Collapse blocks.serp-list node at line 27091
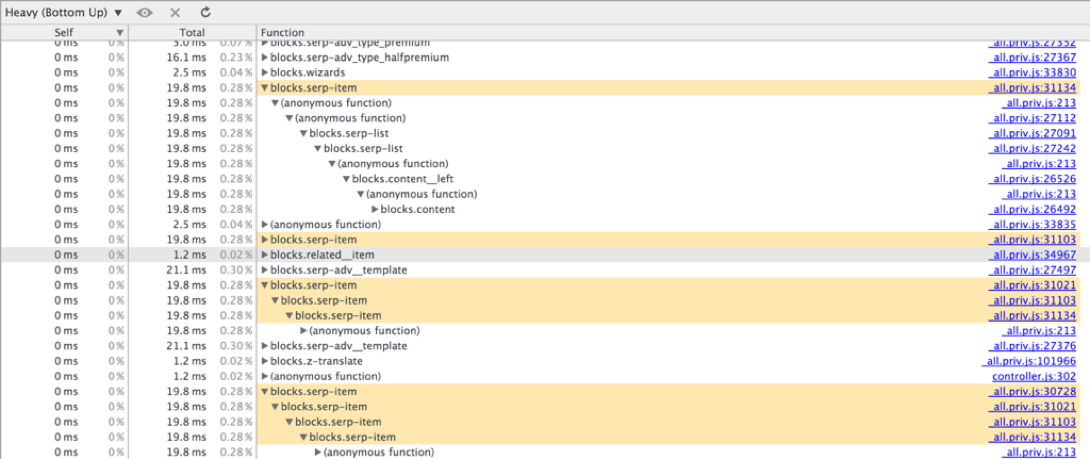This screenshot has height=459, width=1090. (x=304, y=134)
